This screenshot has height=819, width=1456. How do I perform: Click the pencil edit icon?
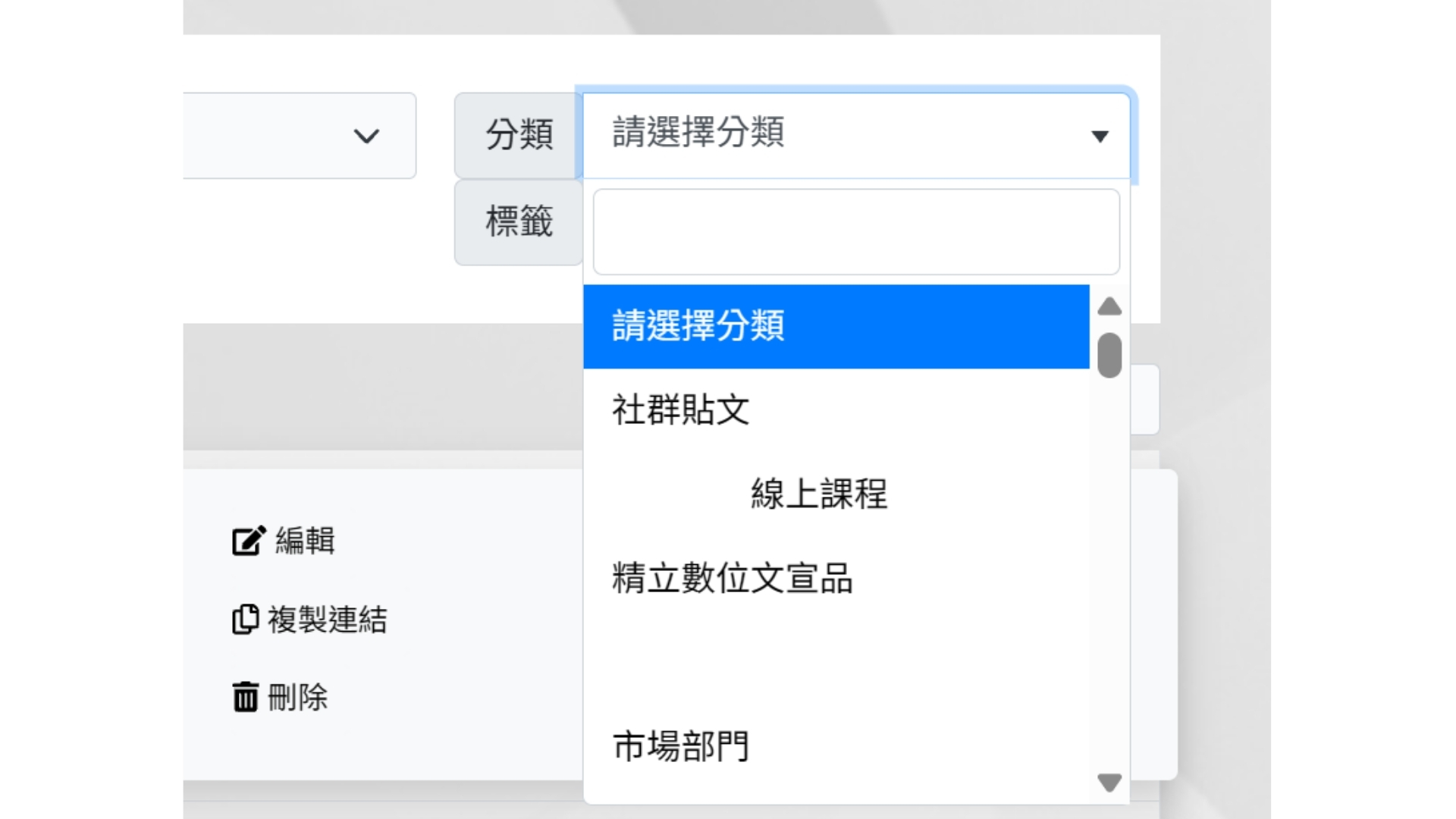[249, 541]
